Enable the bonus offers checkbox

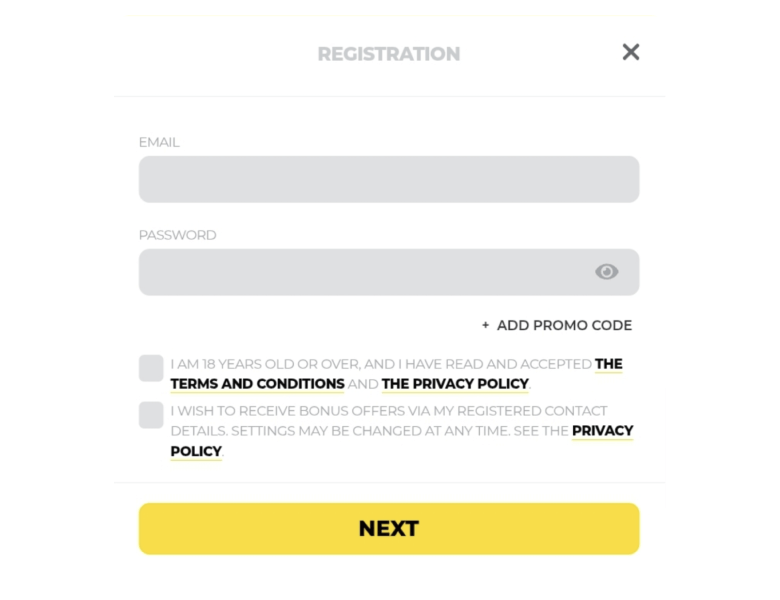click(x=151, y=415)
